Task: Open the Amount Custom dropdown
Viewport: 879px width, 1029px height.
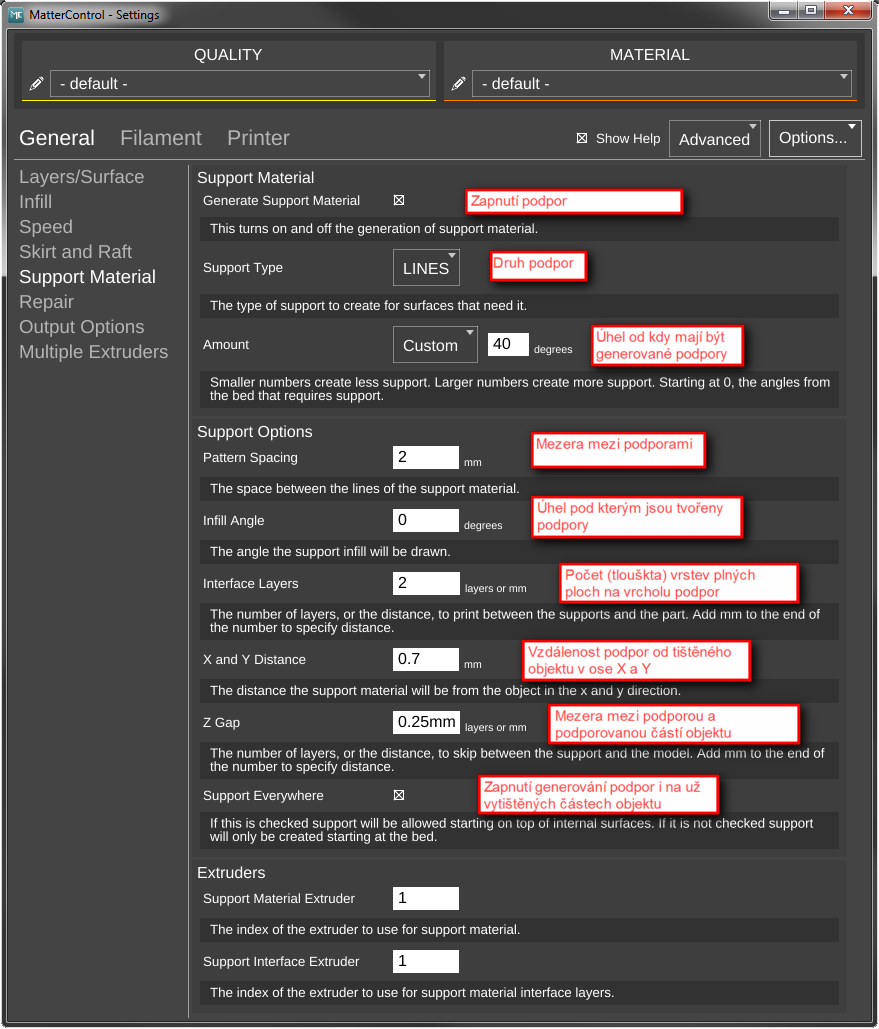Action: [x=435, y=344]
